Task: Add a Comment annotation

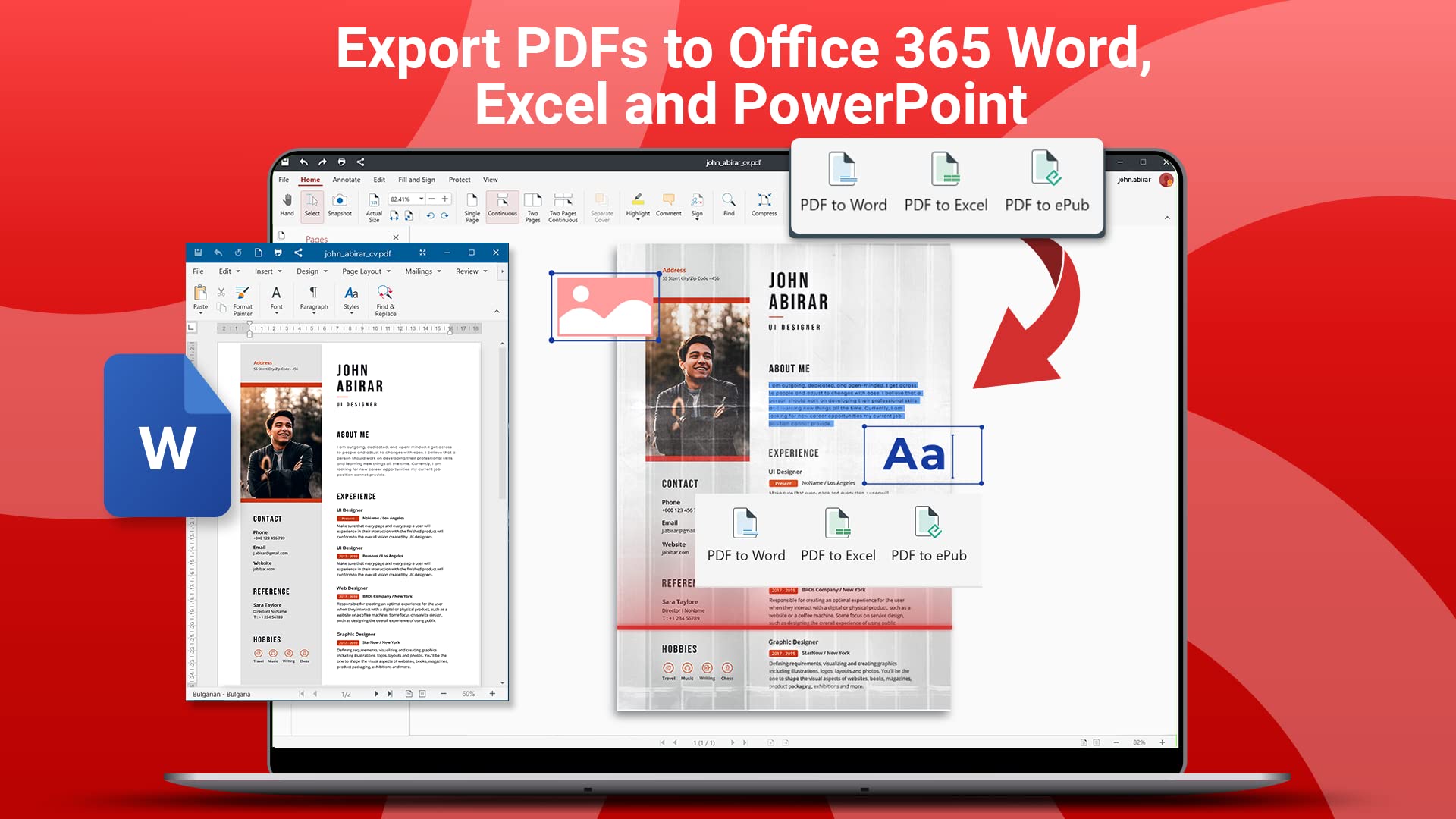Action: point(668,203)
